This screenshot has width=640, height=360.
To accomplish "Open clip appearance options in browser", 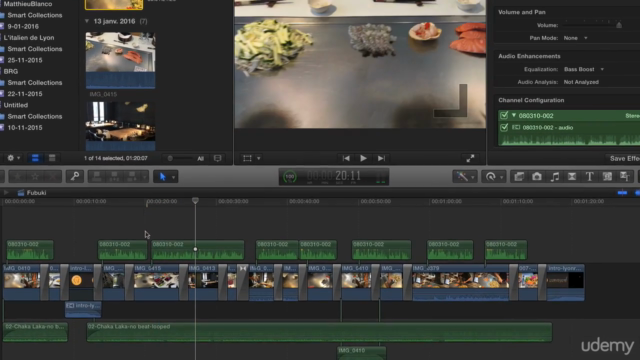I will click(218, 158).
